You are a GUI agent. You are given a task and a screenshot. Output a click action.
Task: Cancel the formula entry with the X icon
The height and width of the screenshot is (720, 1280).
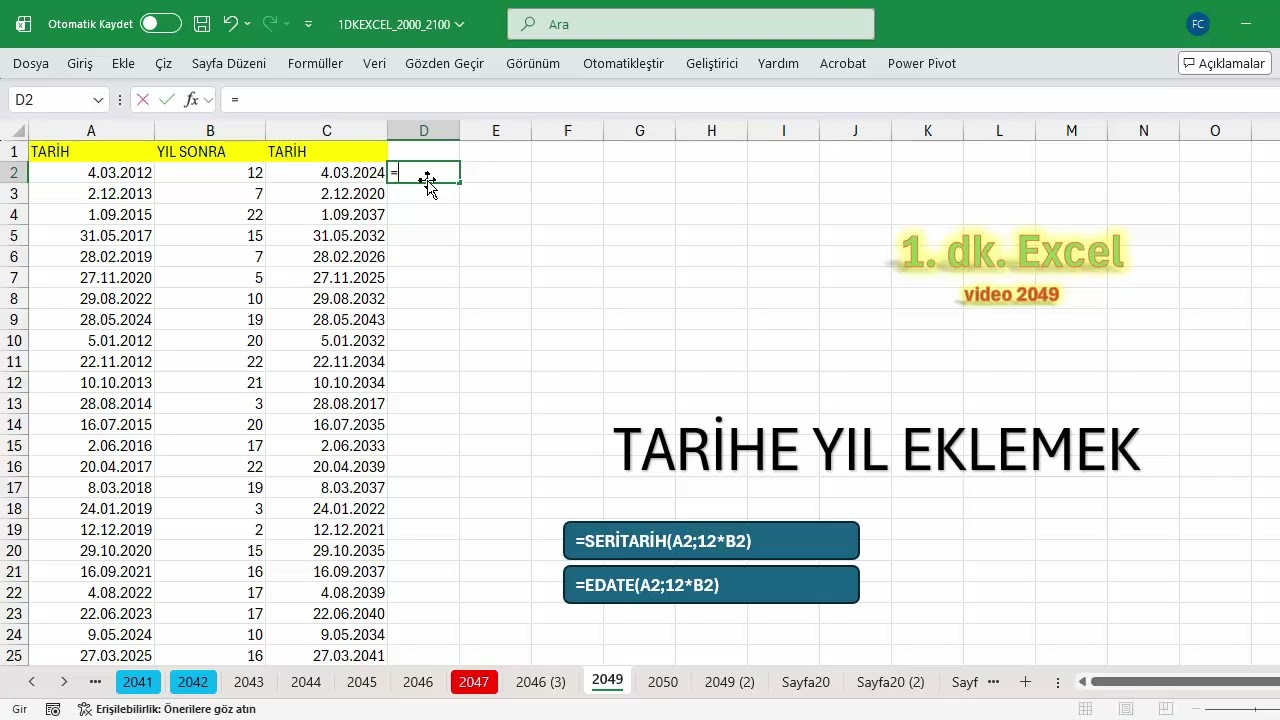(142, 100)
